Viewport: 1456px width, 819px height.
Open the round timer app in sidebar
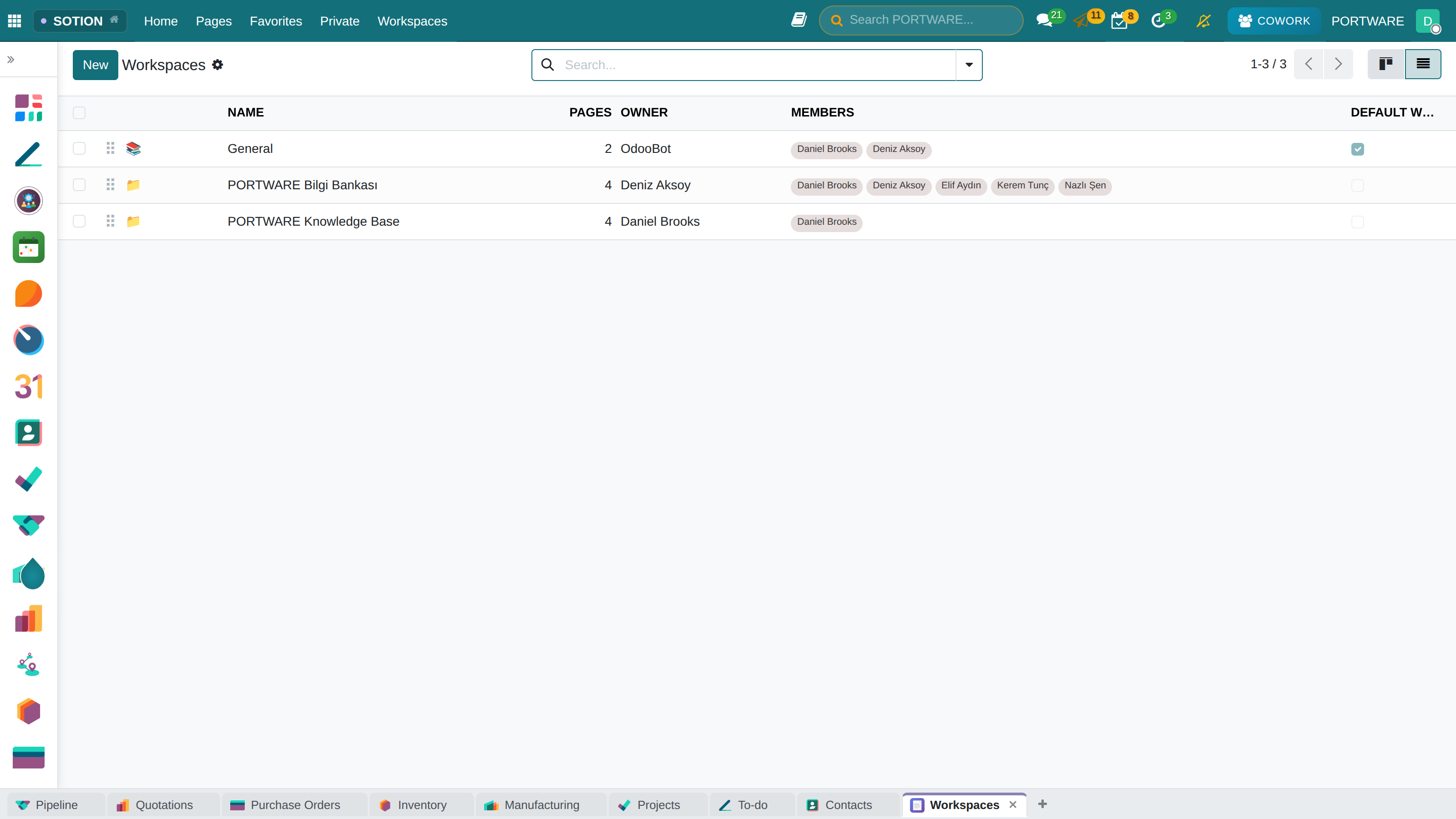click(28, 340)
